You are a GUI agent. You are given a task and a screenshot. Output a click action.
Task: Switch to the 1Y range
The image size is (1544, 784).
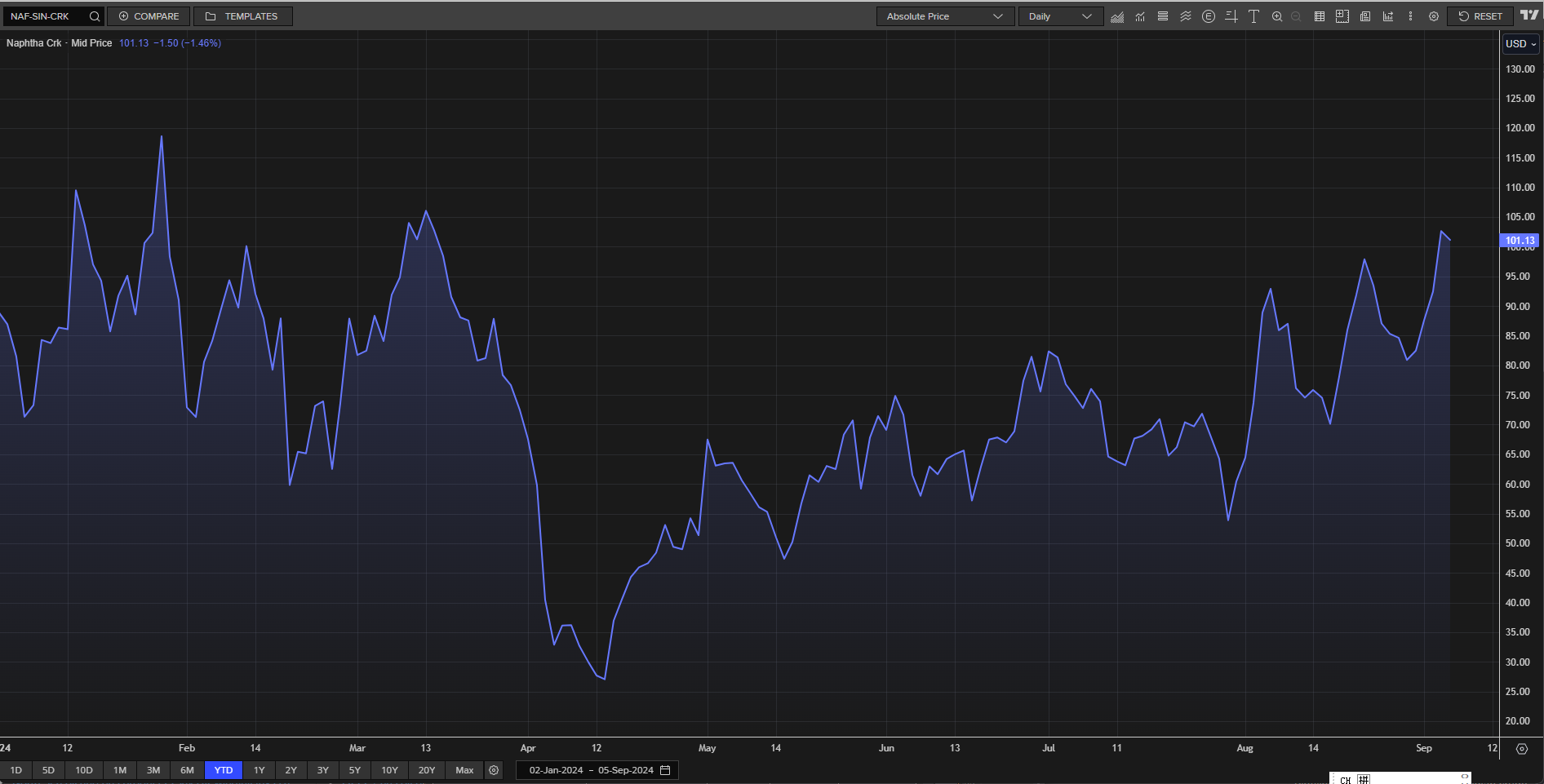tap(260, 770)
